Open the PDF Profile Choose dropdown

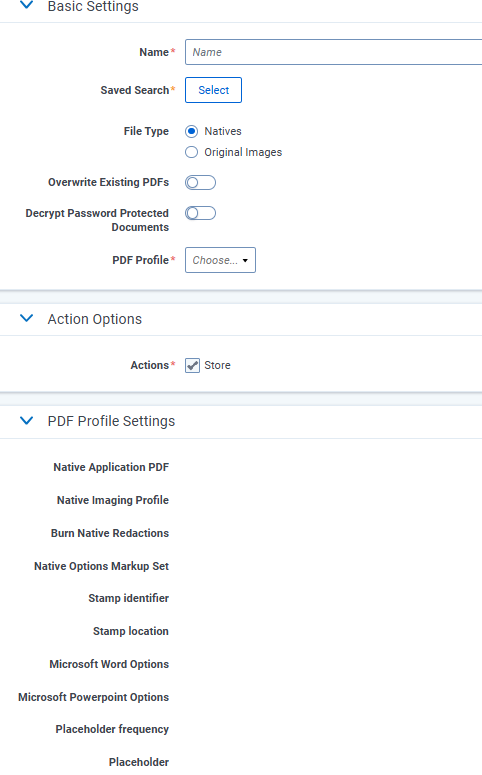pyautogui.click(x=220, y=260)
